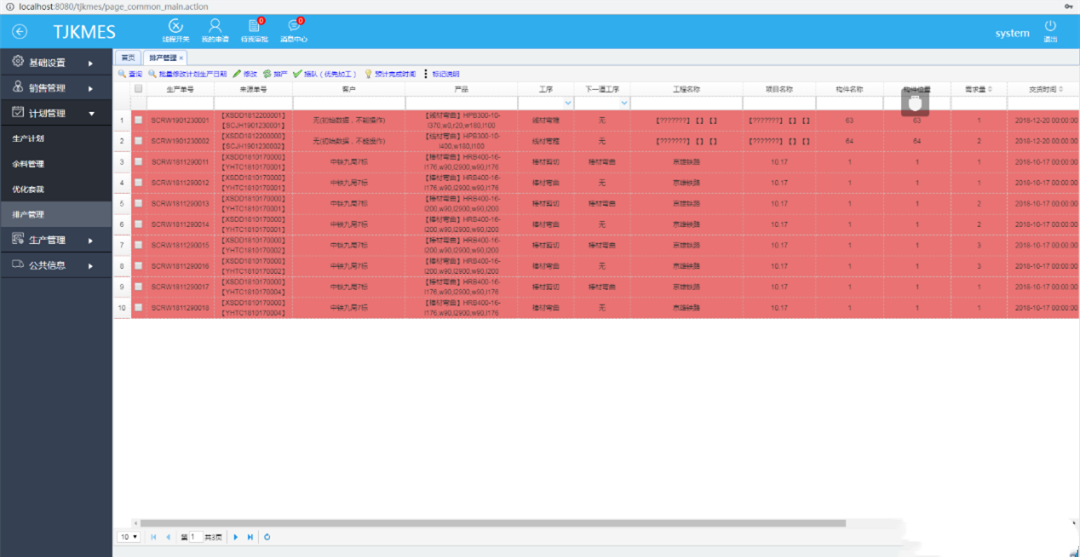Open 我的申请 user icon in header
1080x557 pixels.
215,27
